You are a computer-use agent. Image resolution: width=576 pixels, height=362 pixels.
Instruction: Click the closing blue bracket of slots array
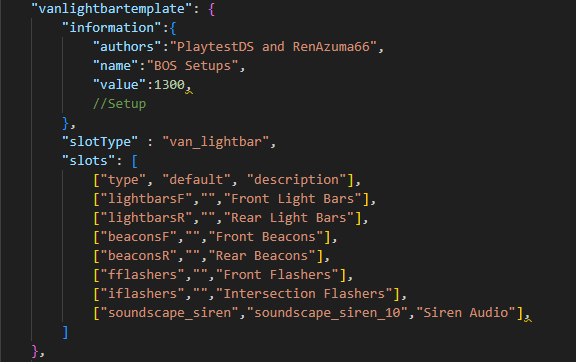(x=65, y=332)
